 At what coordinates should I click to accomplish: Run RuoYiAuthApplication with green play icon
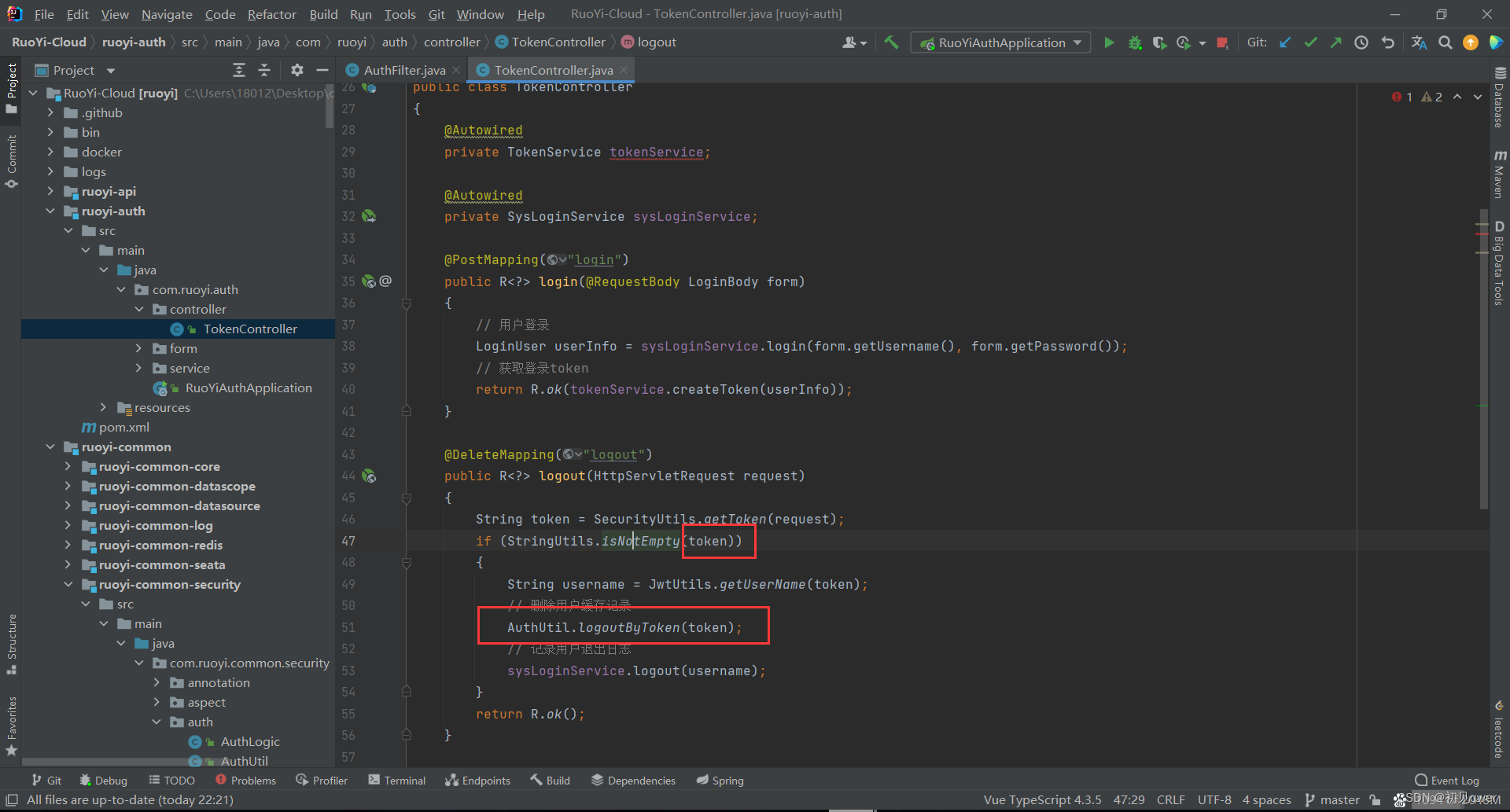pyautogui.click(x=1109, y=42)
